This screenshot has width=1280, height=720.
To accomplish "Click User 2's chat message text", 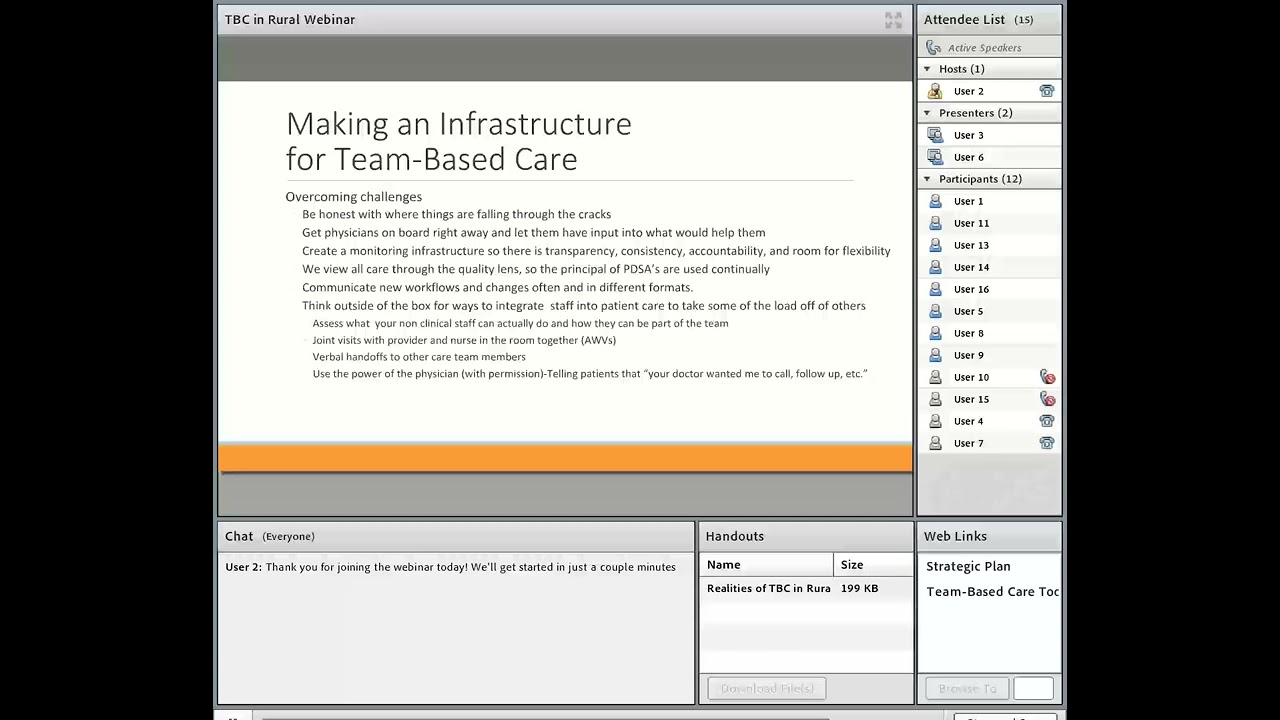I will [x=470, y=567].
